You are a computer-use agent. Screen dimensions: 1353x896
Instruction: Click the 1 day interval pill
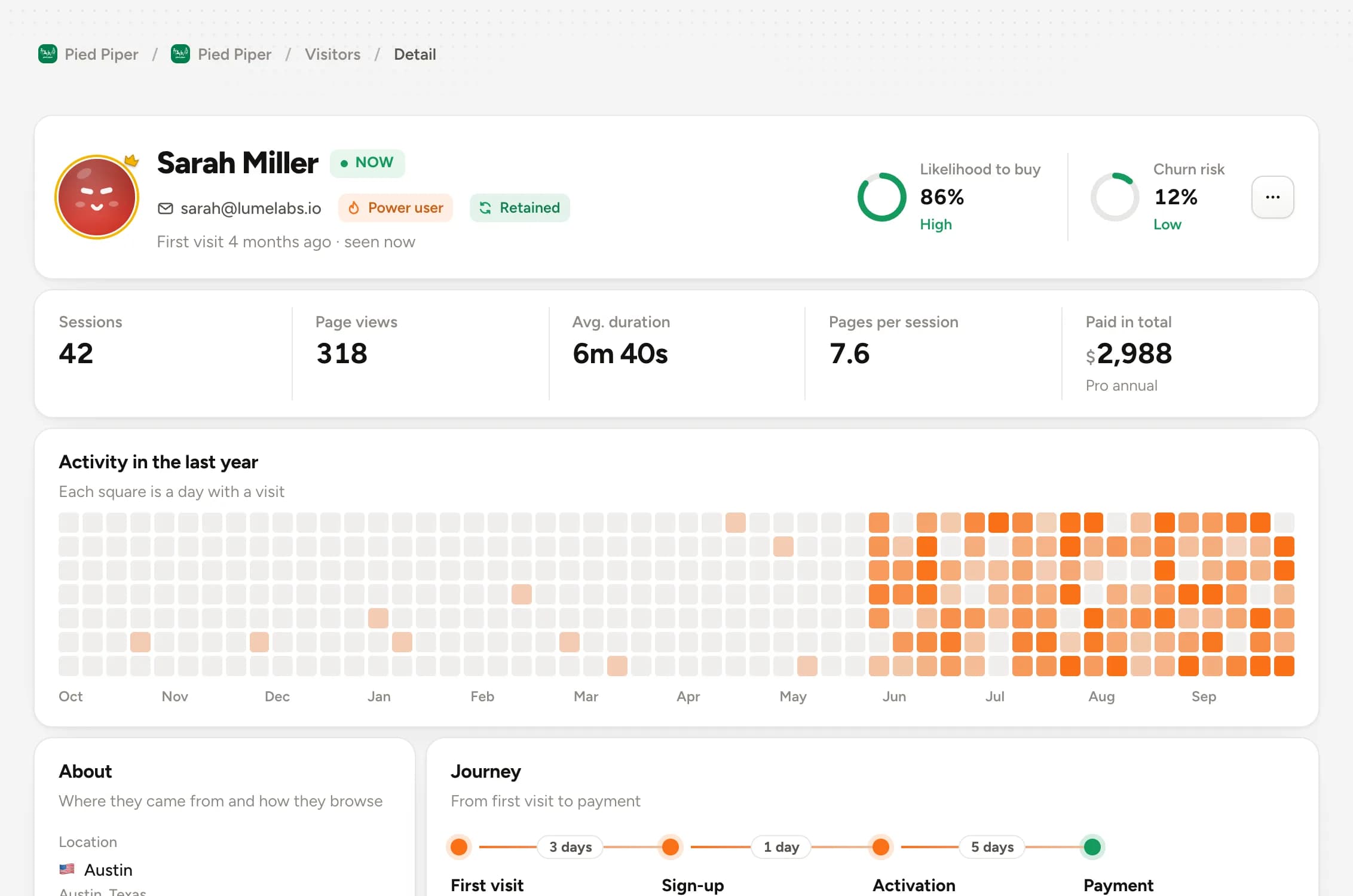(781, 847)
